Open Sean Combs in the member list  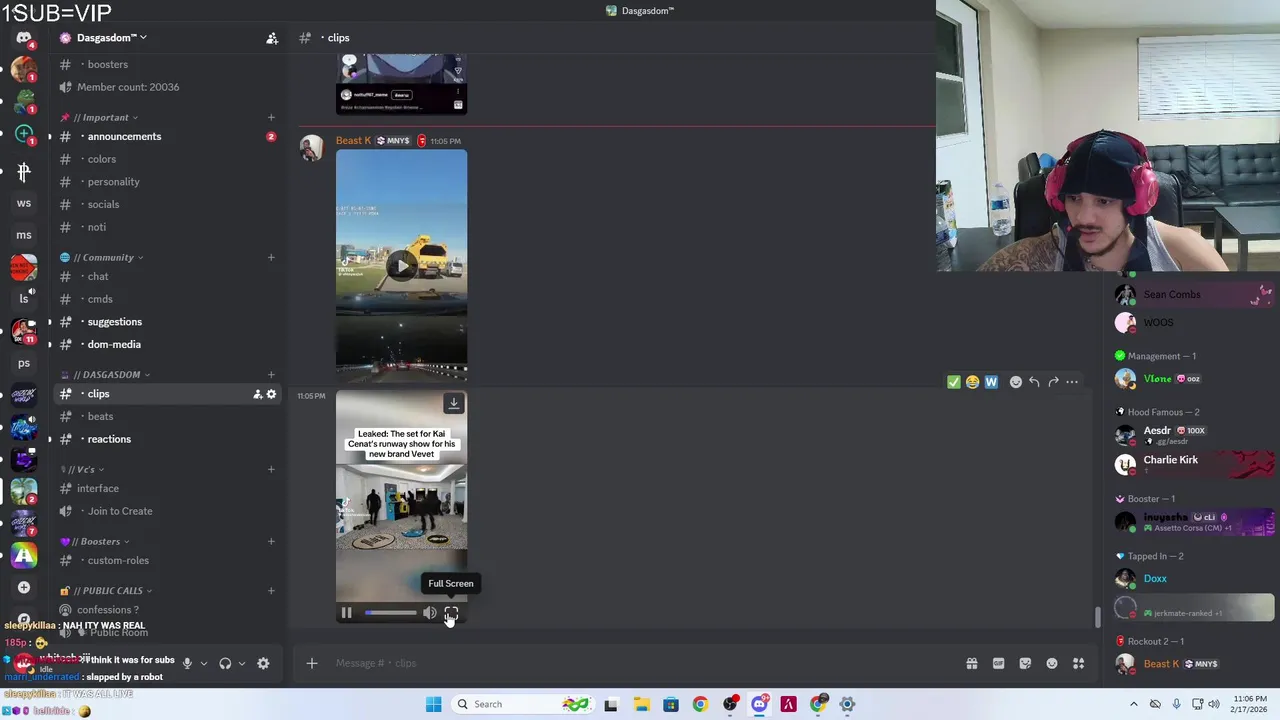pos(1192,294)
